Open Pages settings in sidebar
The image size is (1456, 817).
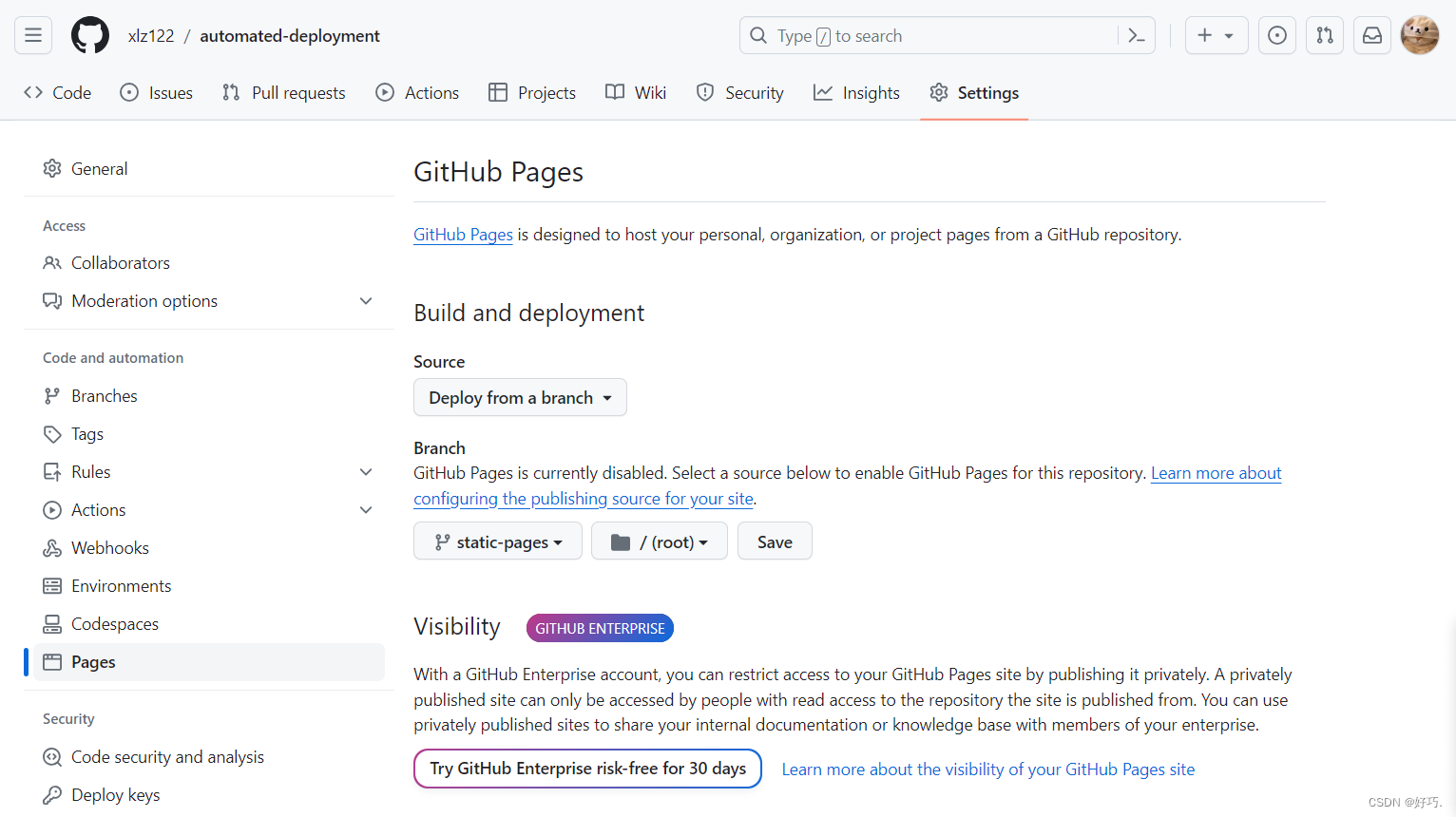pos(209,662)
